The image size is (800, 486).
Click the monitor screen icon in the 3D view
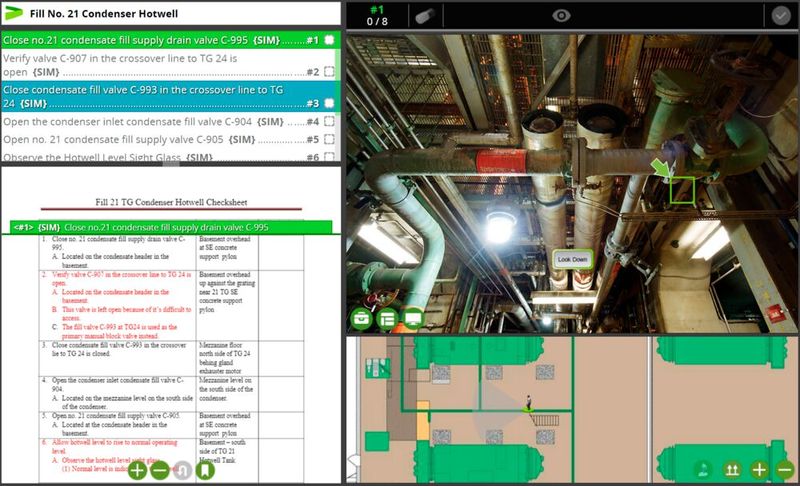tap(413, 319)
